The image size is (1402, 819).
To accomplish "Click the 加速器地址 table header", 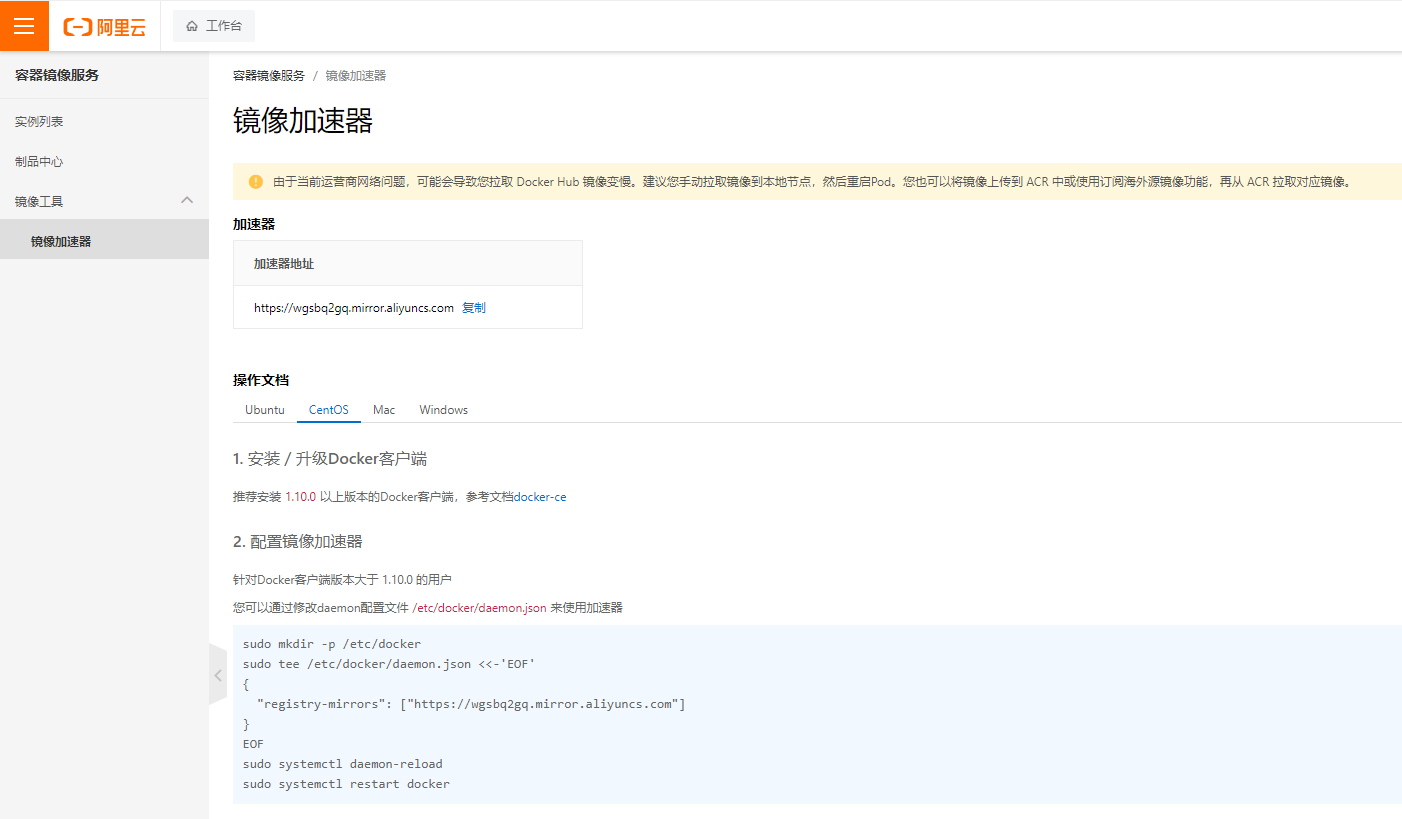I will point(408,264).
